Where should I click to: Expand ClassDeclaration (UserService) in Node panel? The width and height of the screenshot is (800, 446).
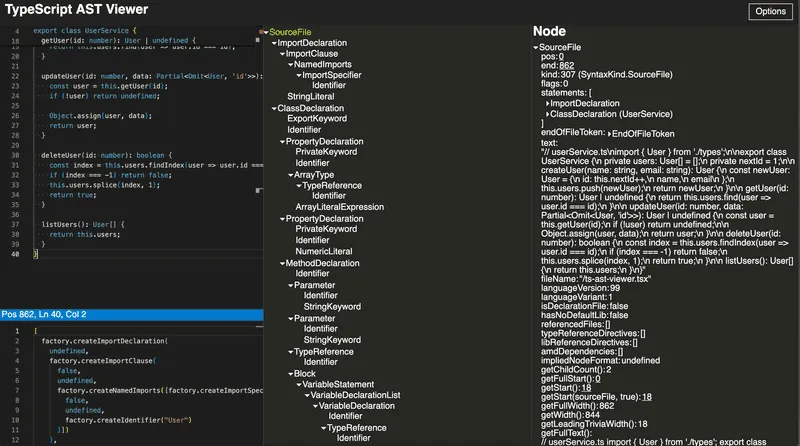[547, 114]
